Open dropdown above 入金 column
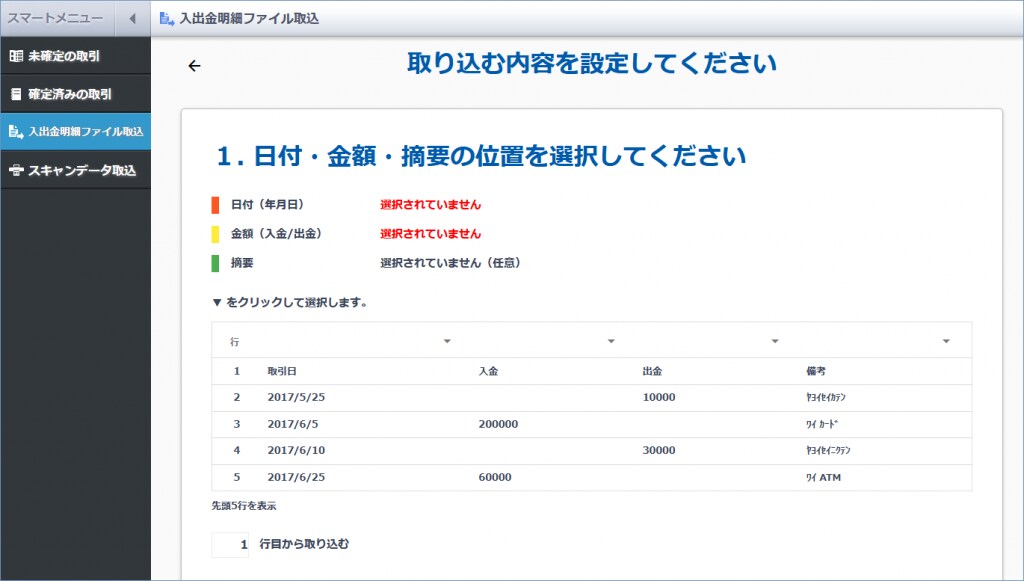The image size is (1024, 581). click(611, 341)
